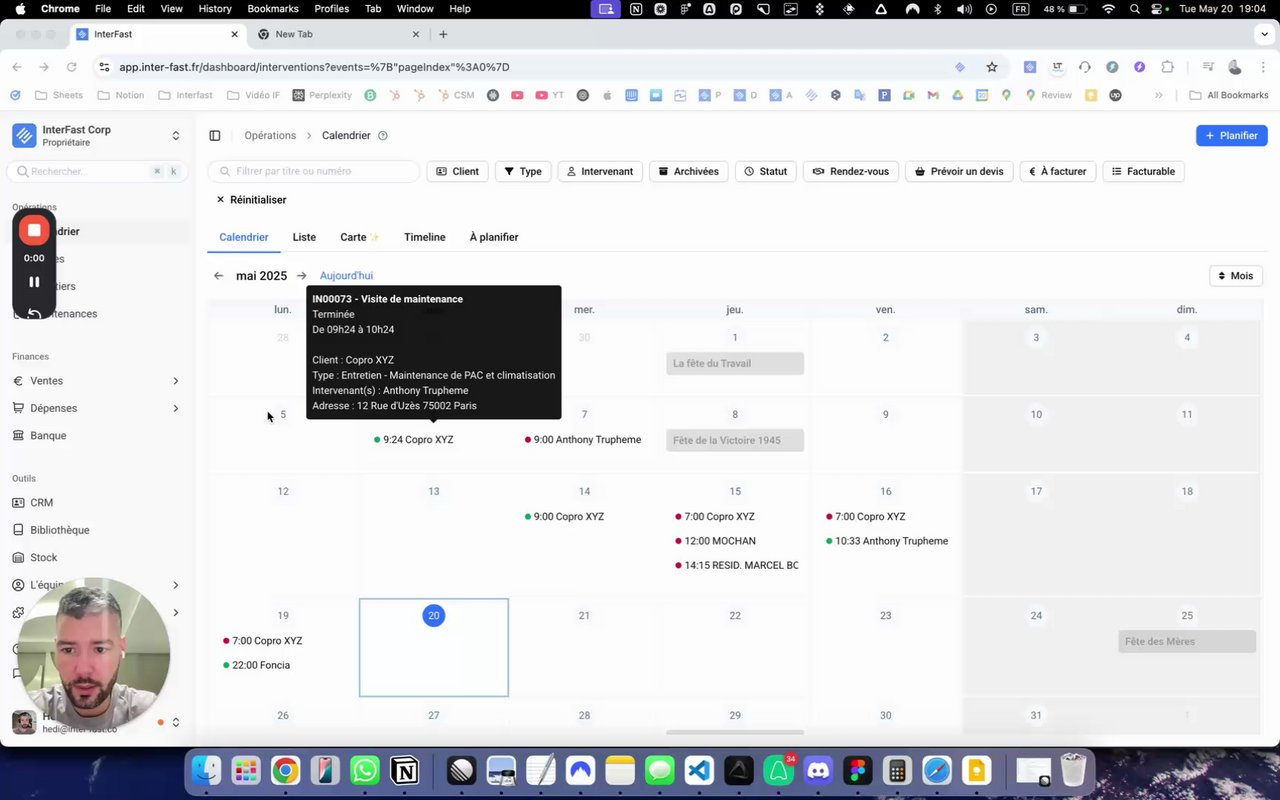1280x800 pixels.
Task: Switch to the New Tab browser tab
Action: pos(338,34)
